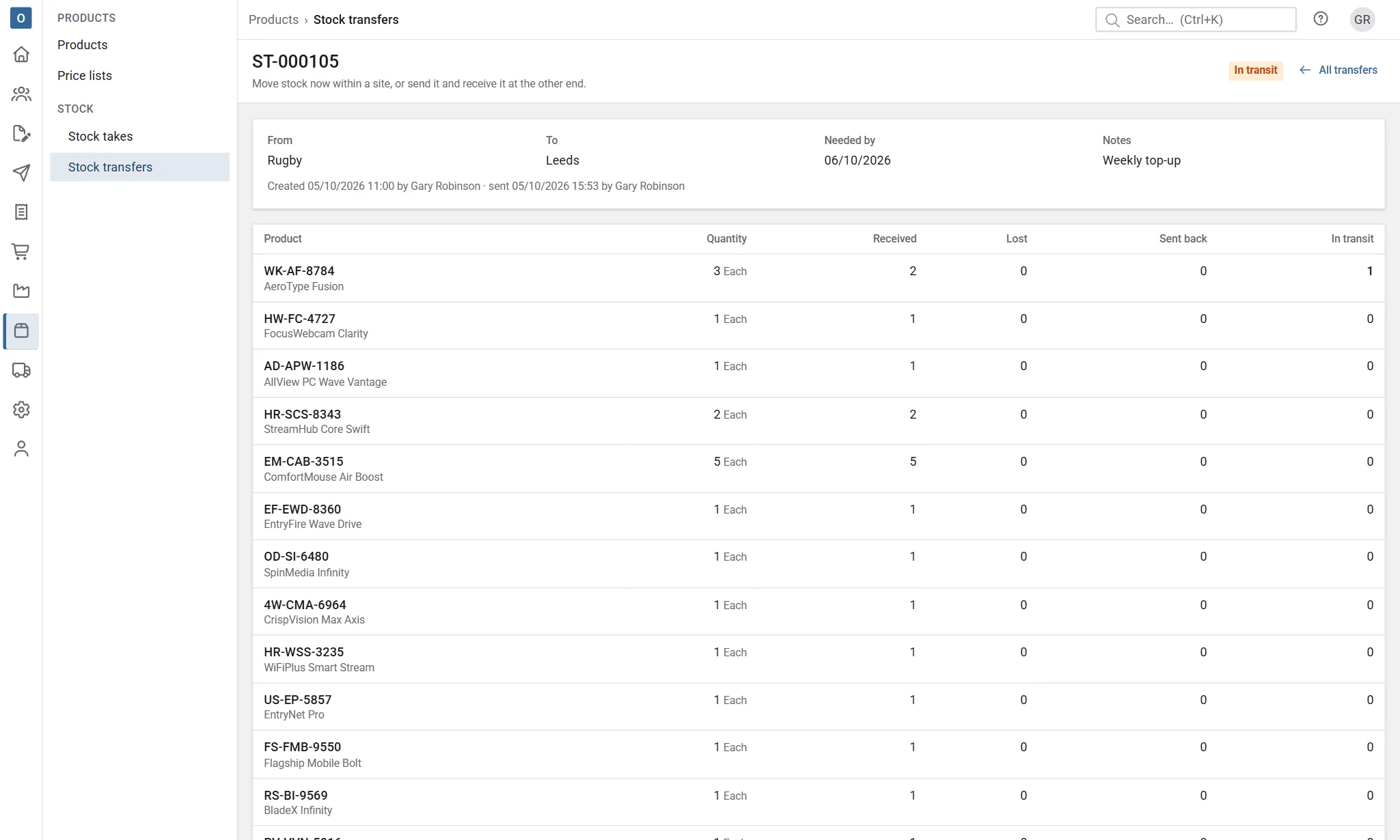The width and height of the screenshot is (1400, 840).
Task: Open the Customers people icon
Action: point(21,94)
